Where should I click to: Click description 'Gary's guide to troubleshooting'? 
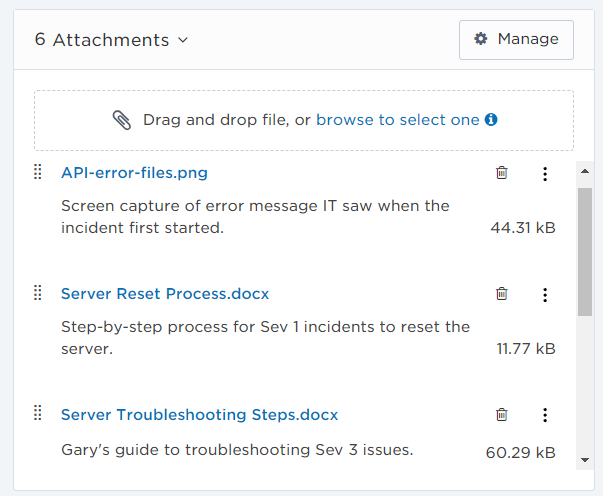point(237,450)
